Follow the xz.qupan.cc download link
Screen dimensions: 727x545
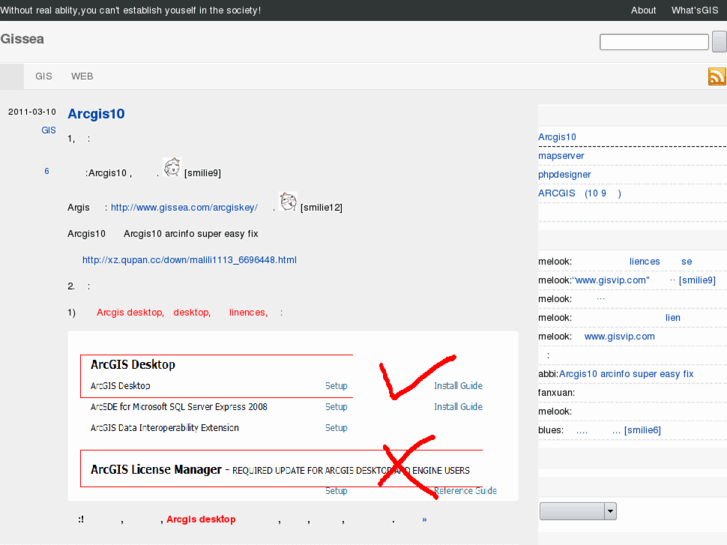click(189, 260)
